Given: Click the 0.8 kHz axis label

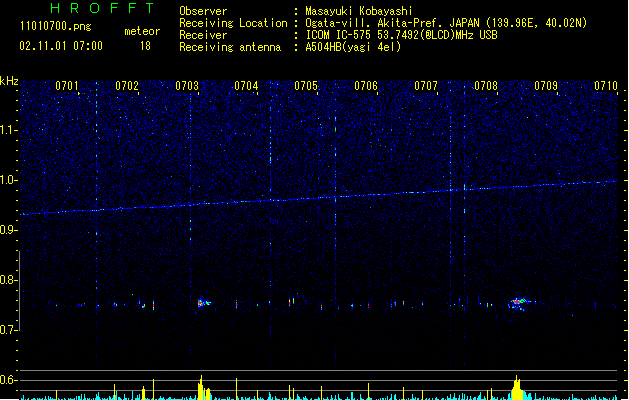Looking at the screenshot, I should 8,280.
